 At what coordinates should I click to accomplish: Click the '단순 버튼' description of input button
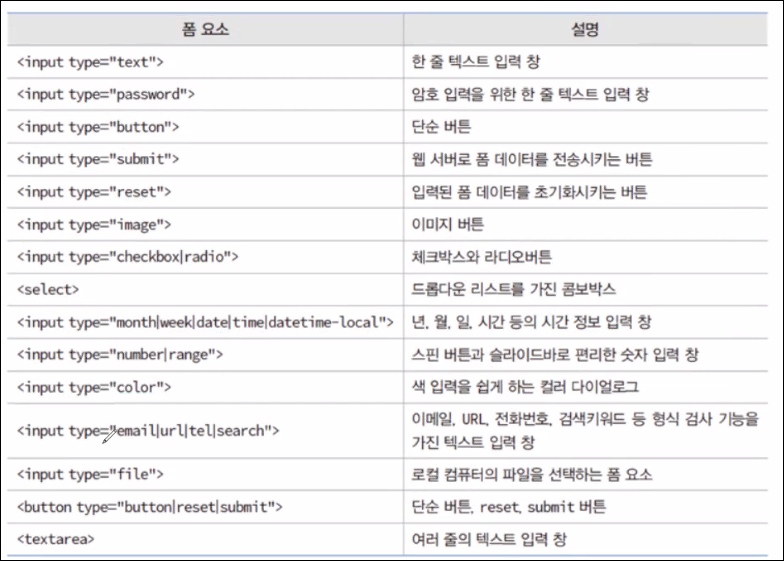(441, 126)
